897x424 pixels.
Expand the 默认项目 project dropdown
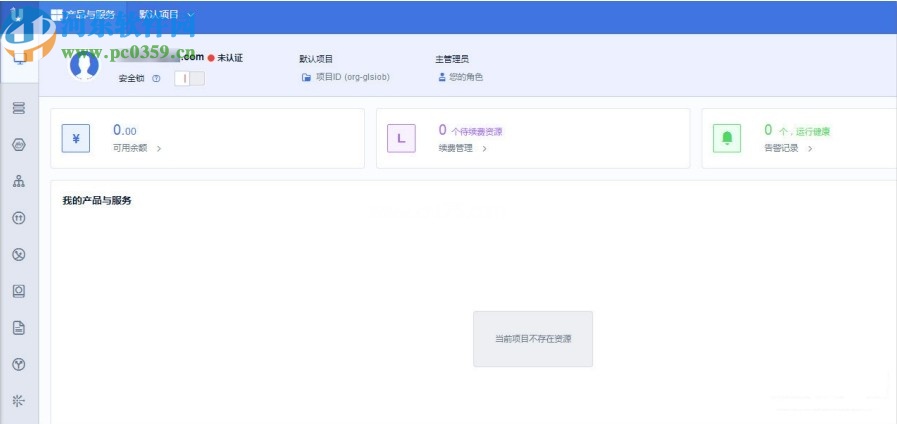point(167,15)
